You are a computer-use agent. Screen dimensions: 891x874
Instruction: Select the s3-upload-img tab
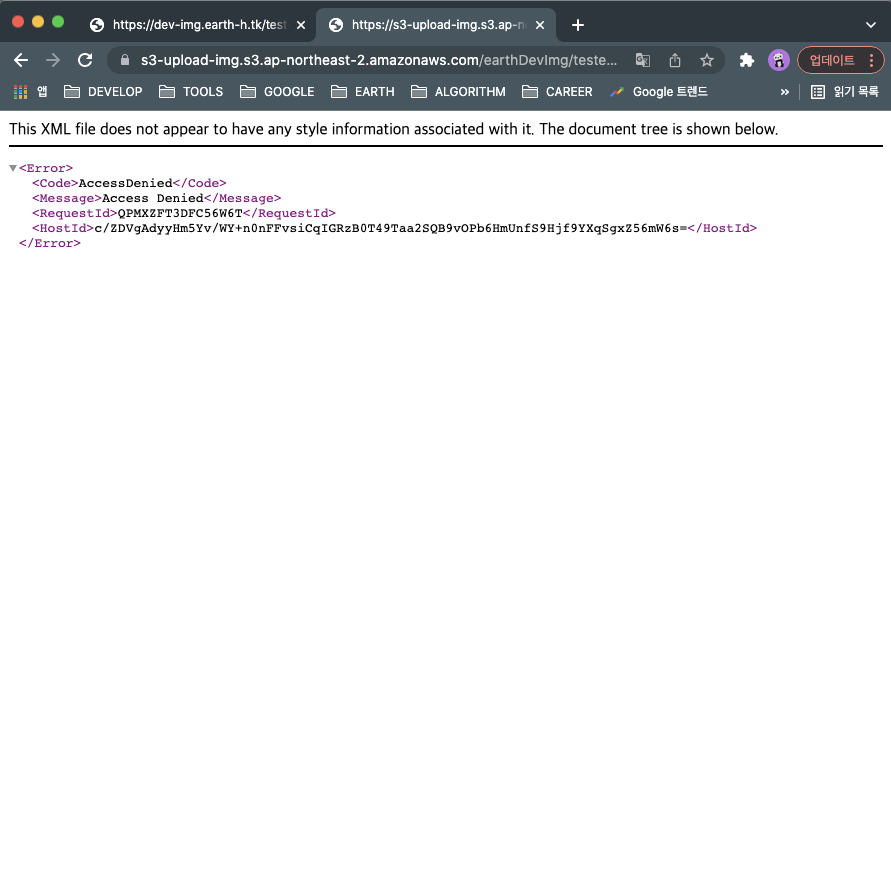pos(438,25)
